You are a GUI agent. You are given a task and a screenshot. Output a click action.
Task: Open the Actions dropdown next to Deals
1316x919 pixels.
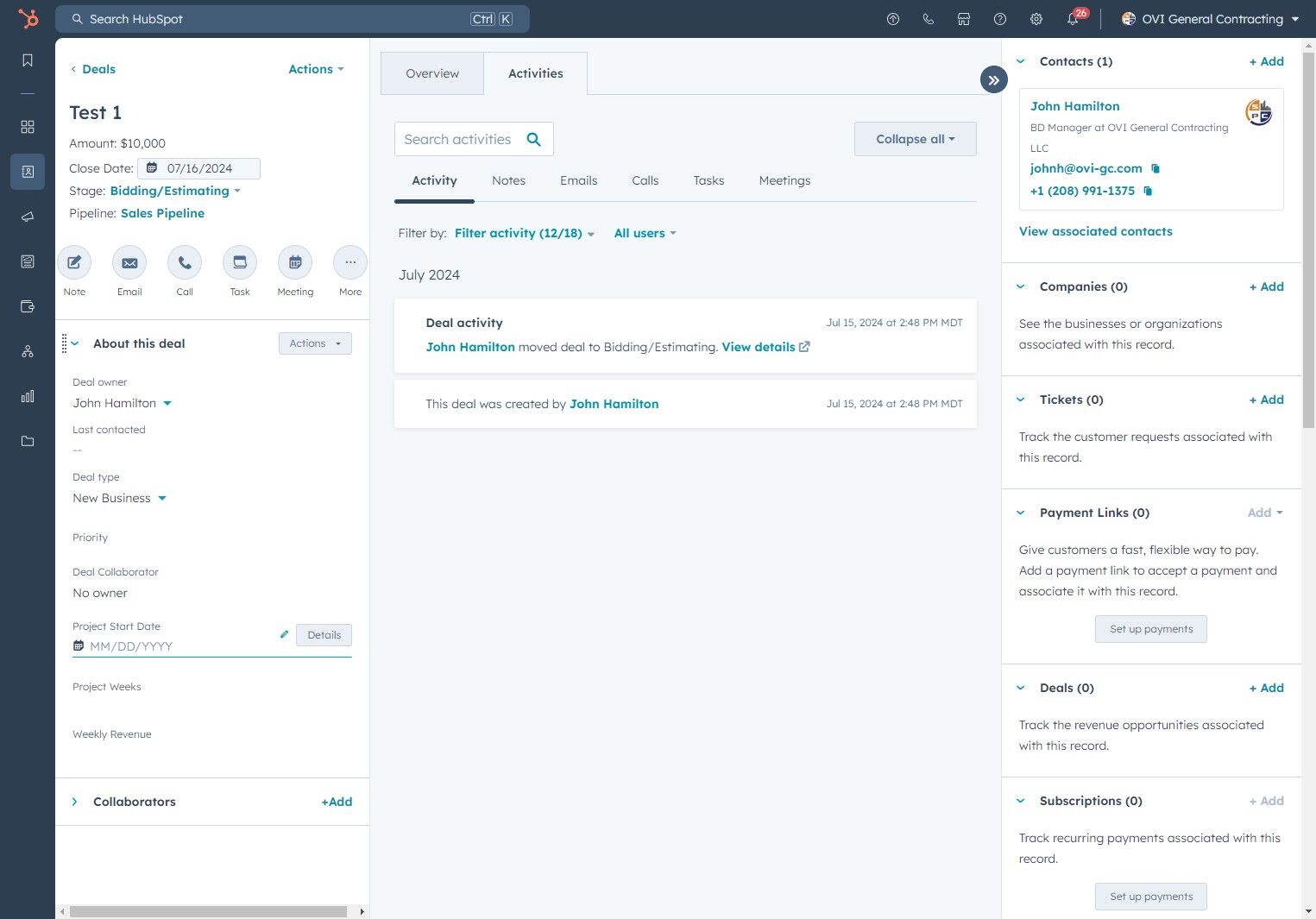click(x=316, y=69)
